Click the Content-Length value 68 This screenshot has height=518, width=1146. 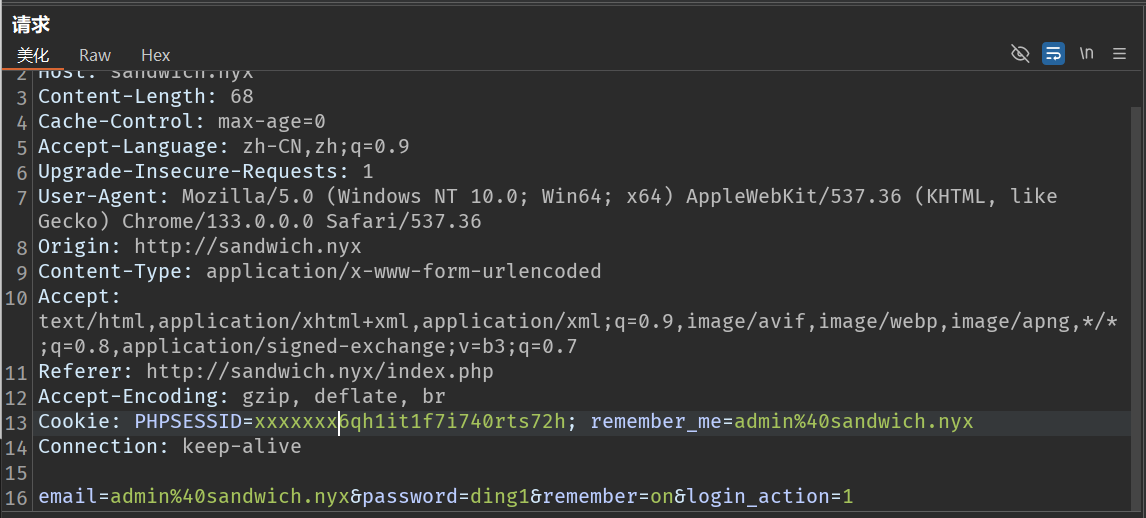coord(241,97)
